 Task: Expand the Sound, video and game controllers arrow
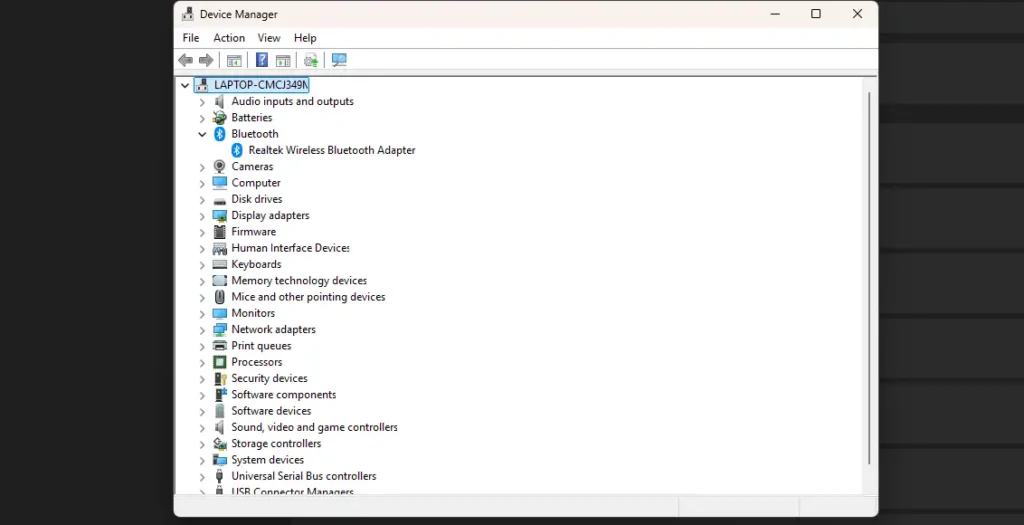coord(202,428)
